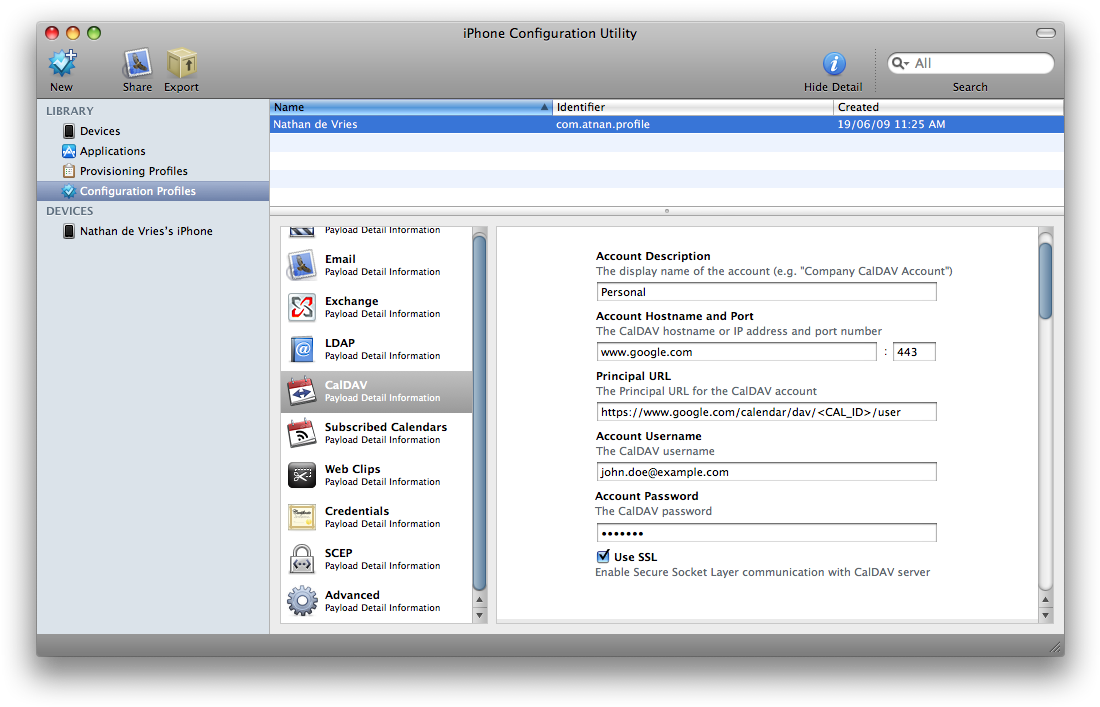The height and width of the screenshot is (707, 1100).
Task: Select Applications in the Library sidebar
Action: (x=153, y=151)
